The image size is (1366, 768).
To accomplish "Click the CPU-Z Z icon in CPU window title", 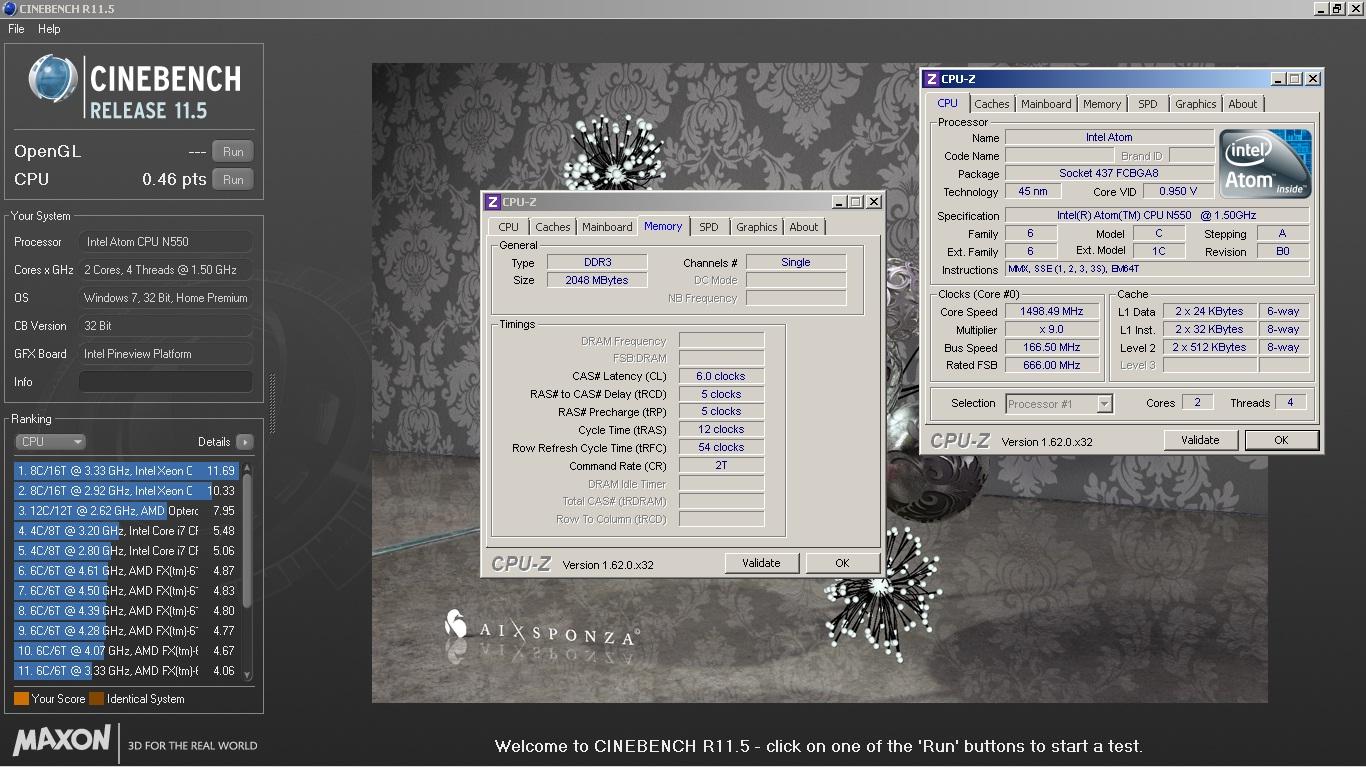I will pyautogui.click(x=931, y=79).
